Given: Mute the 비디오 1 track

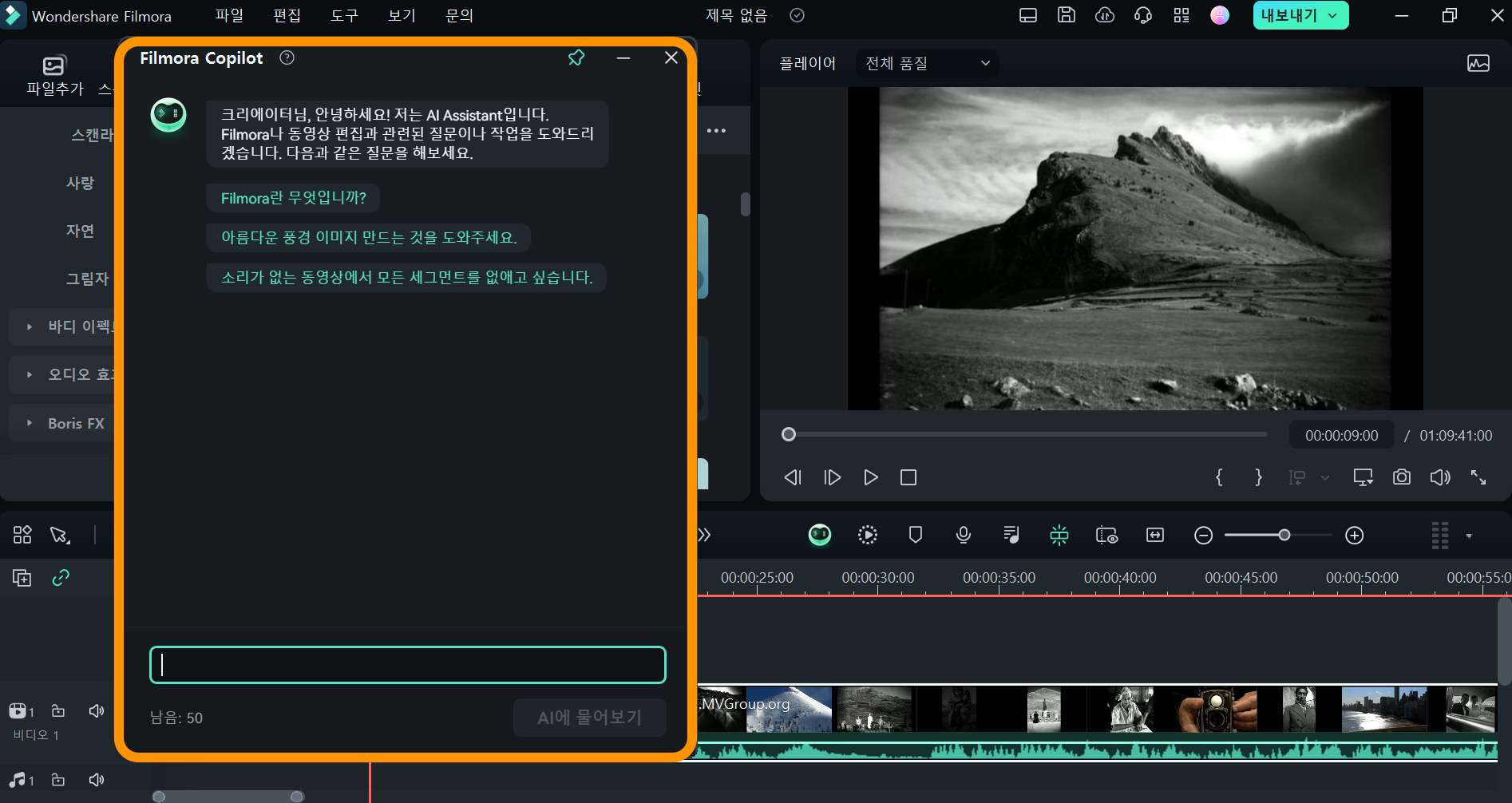Looking at the screenshot, I should click(x=97, y=710).
